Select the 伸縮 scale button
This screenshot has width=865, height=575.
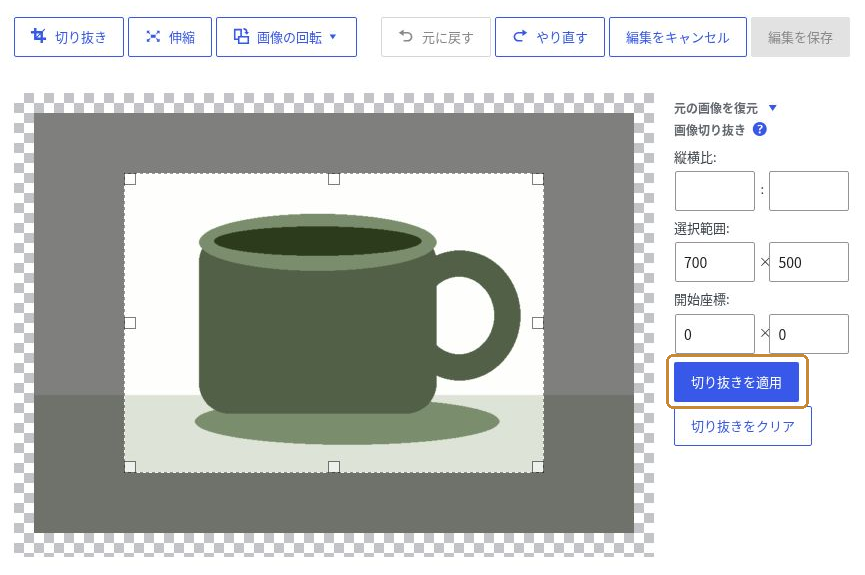[170, 37]
